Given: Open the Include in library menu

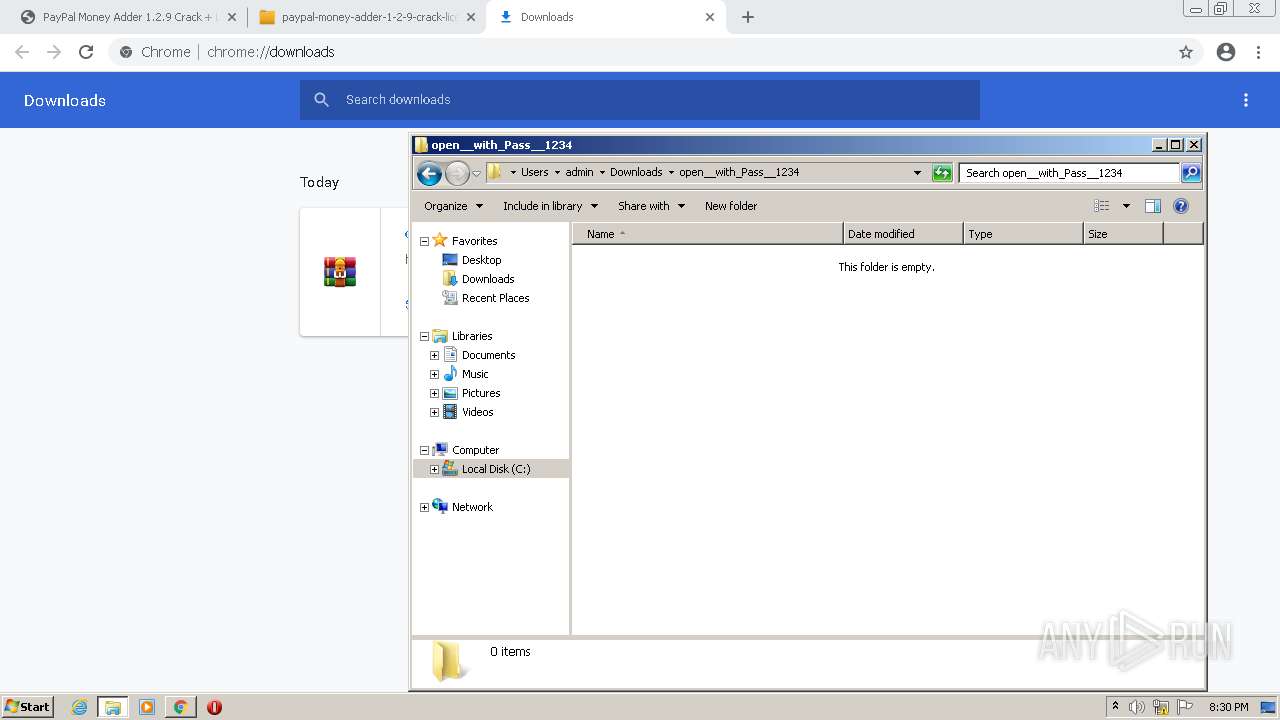Looking at the screenshot, I should tap(550, 206).
